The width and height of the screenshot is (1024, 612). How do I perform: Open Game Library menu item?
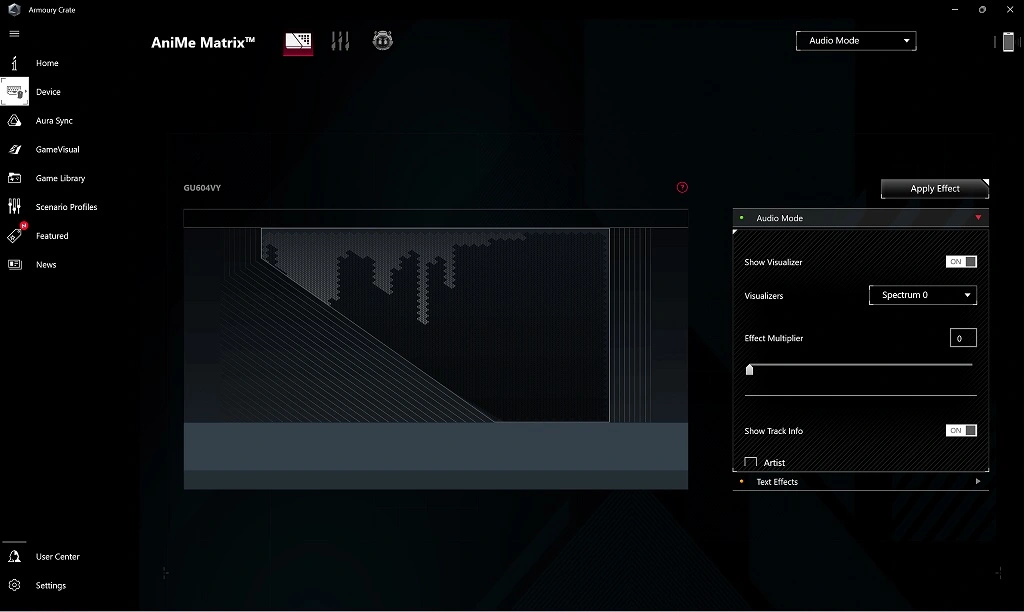60,178
